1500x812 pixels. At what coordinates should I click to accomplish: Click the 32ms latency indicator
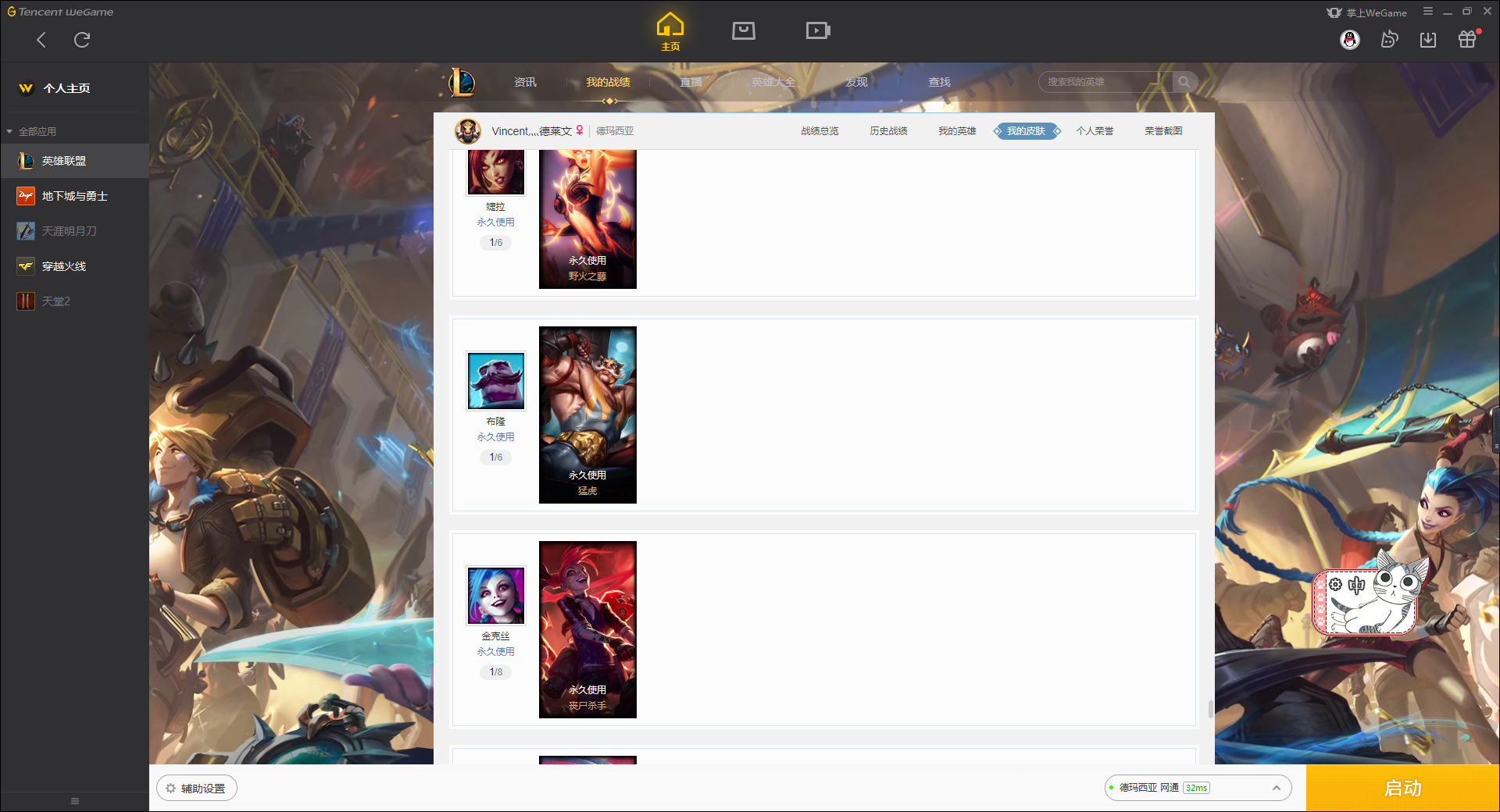point(1196,788)
